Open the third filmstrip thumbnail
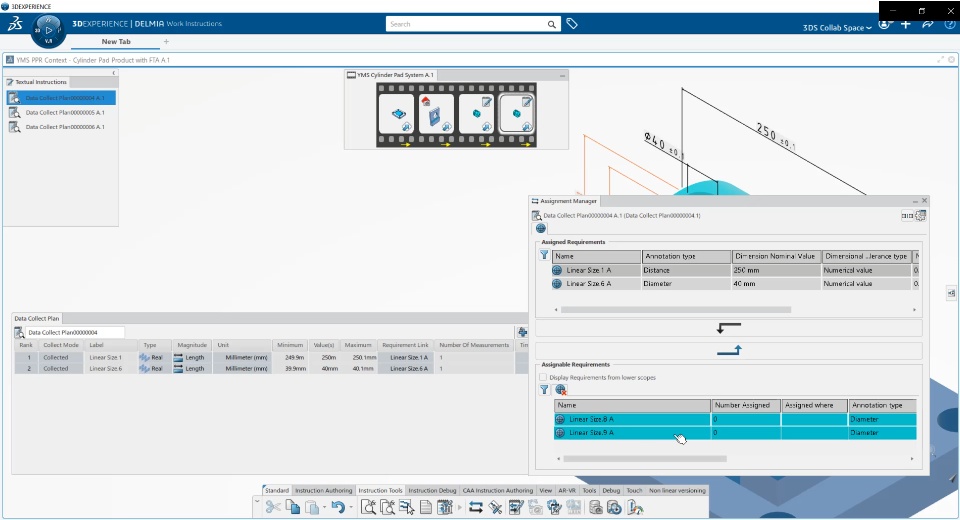 point(476,113)
